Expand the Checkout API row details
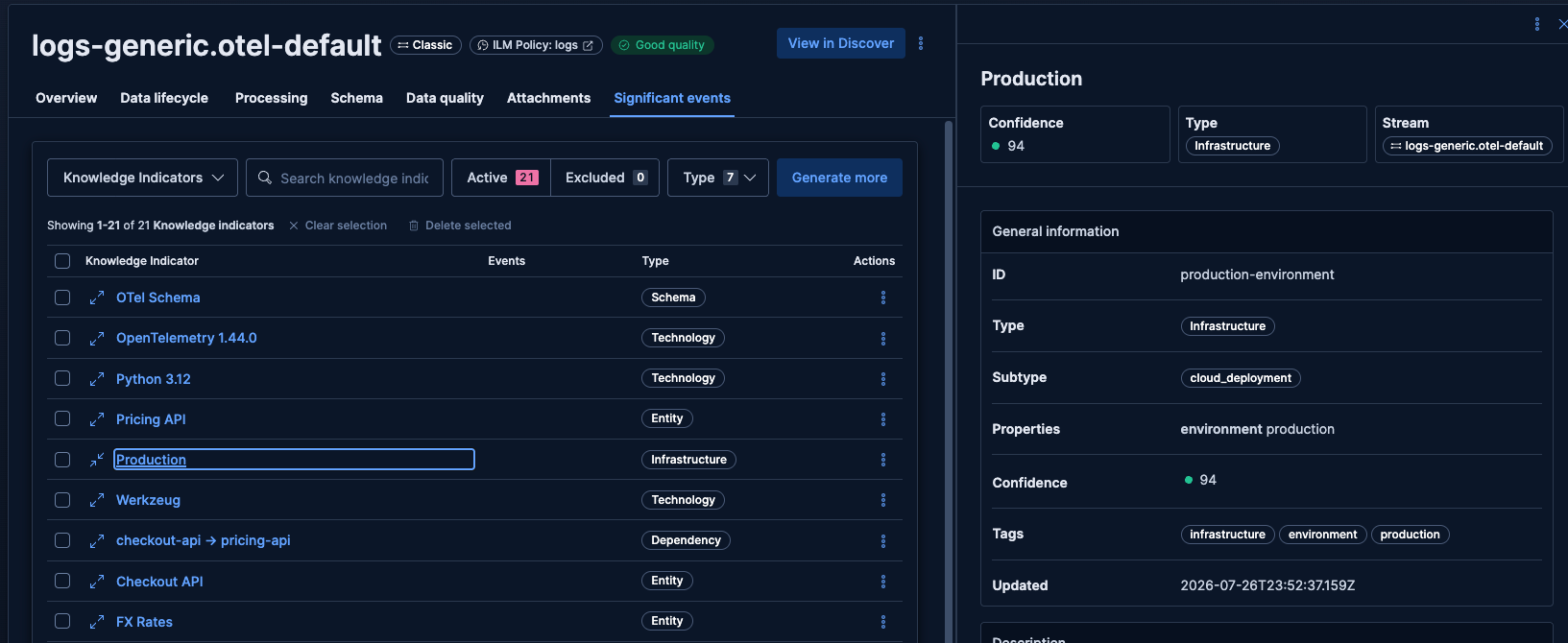Viewport: 1568px width, 643px height. 96,582
